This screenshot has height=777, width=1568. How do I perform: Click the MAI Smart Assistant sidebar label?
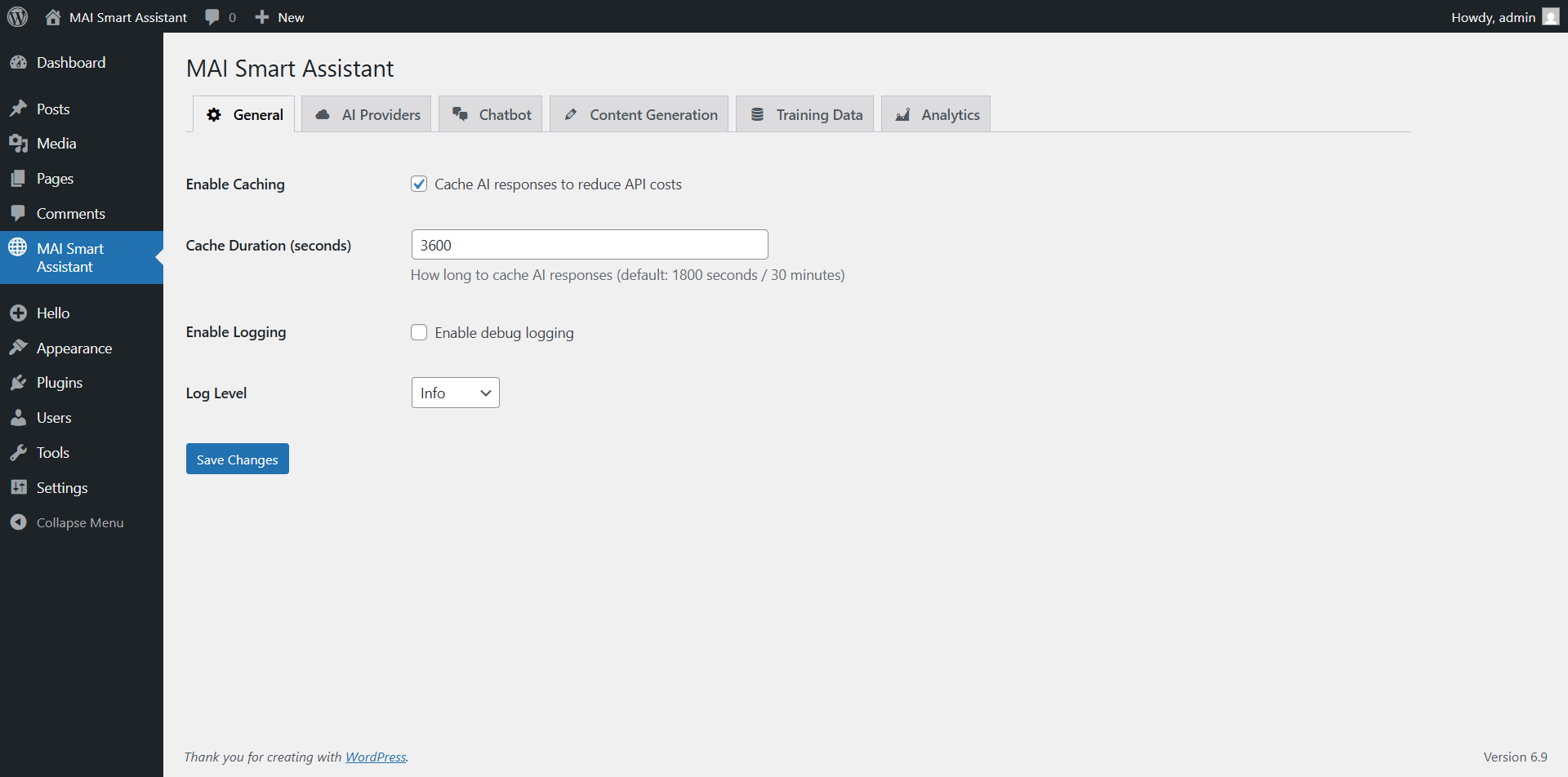click(x=70, y=258)
